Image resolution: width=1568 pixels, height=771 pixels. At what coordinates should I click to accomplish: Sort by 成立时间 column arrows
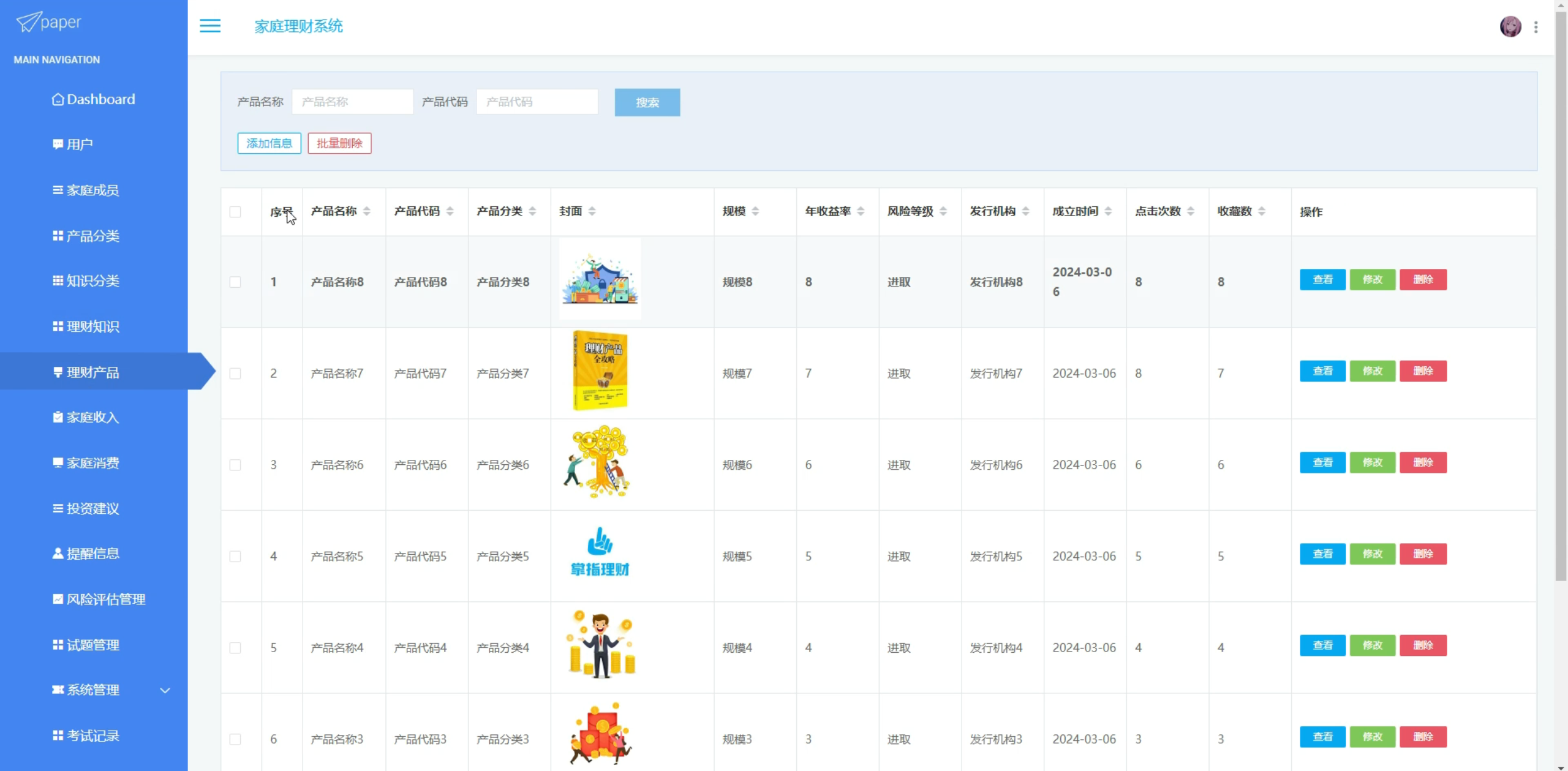(x=1108, y=211)
